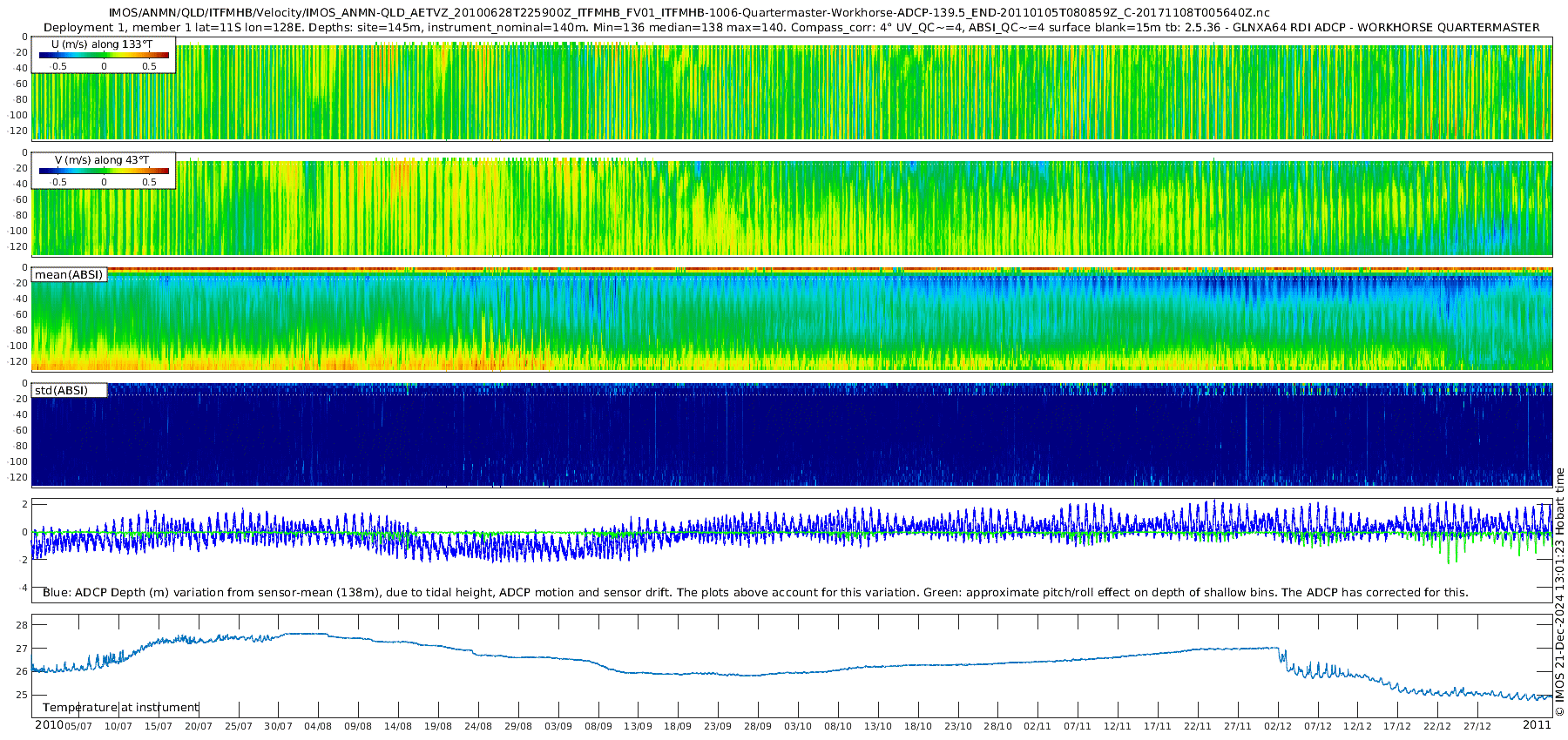
Task: Click the Deployment 1 metadata subtitle line
Action: 791,27
